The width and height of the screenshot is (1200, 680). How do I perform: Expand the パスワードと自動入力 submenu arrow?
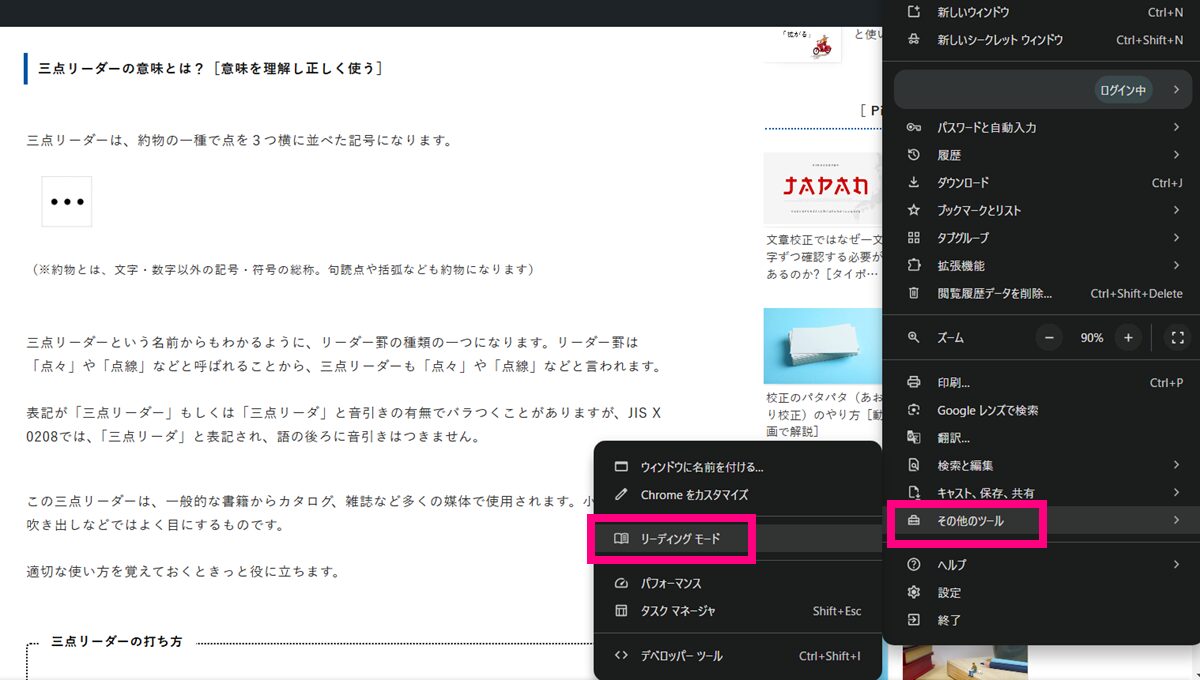point(1176,128)
